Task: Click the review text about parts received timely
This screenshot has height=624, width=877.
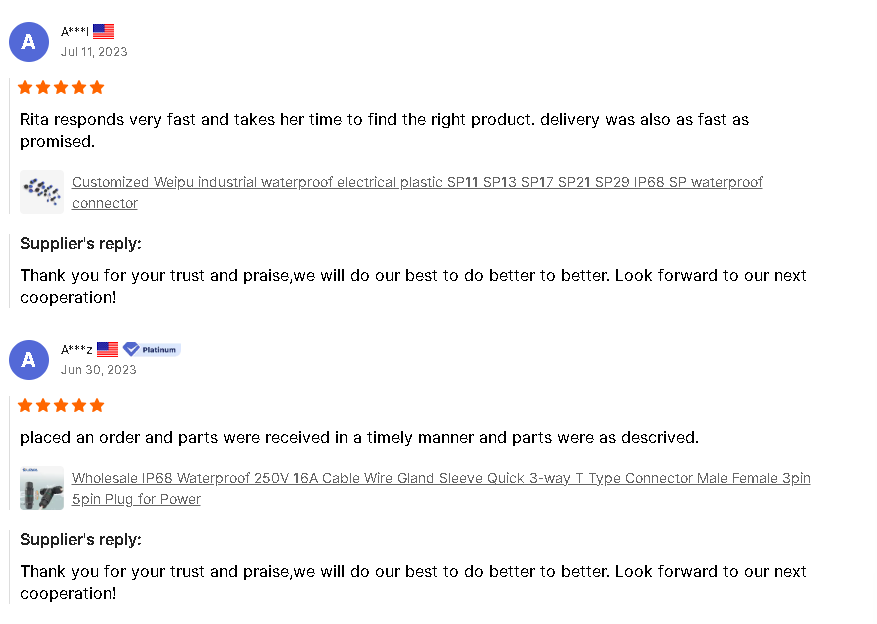Action: (359, 438)
